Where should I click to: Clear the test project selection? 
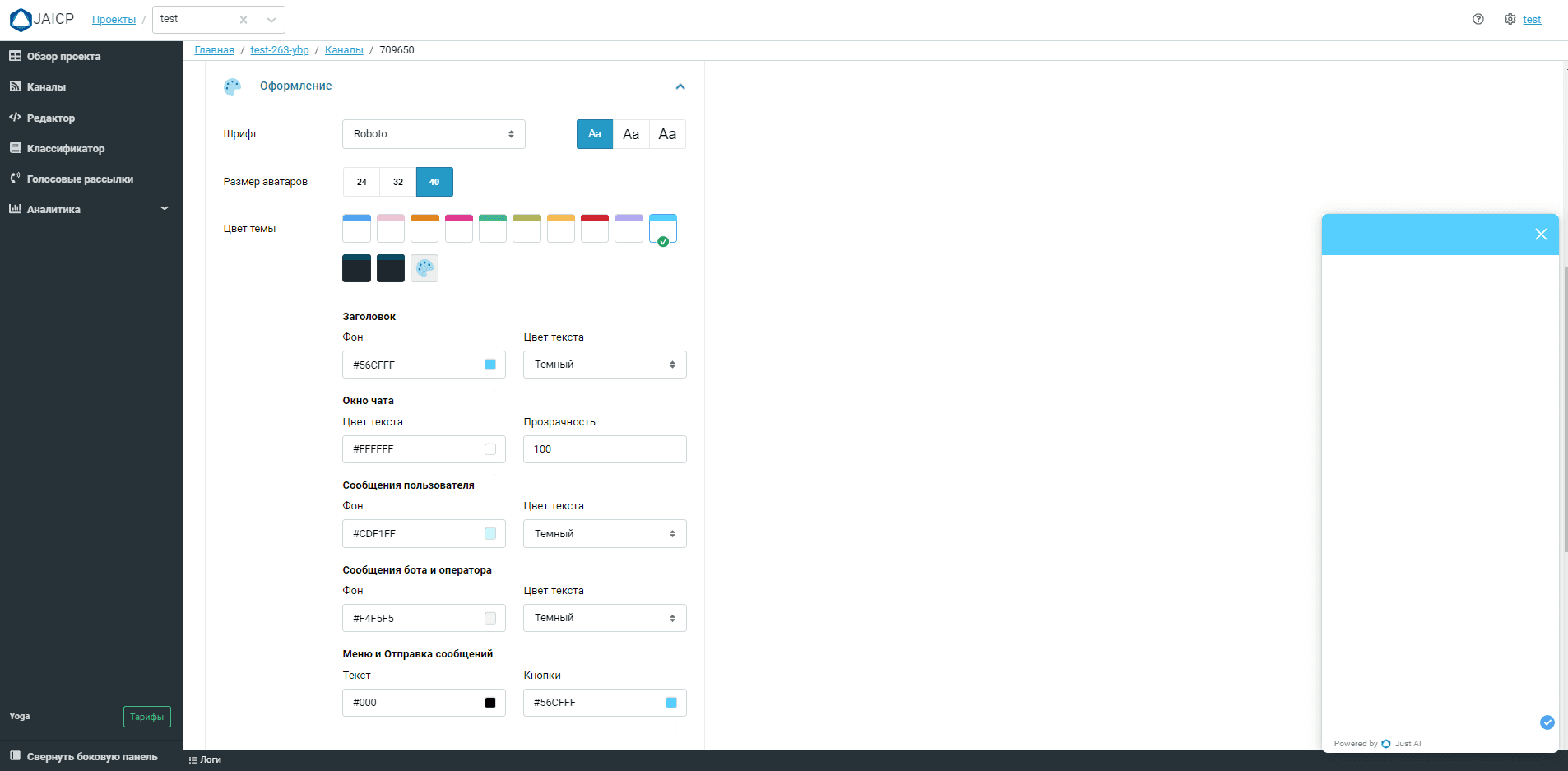[x=244, y=20]
